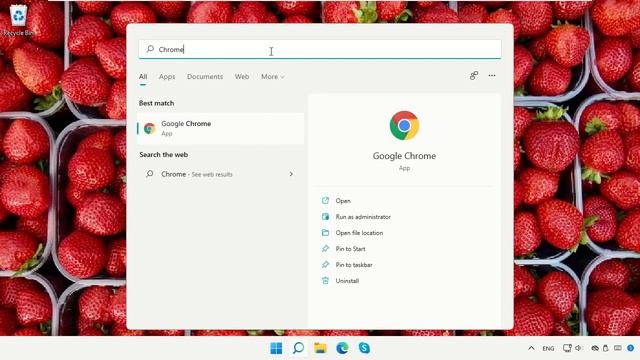Open the Recycle Bin desktop icon
Image resolution: width=640 pixels, height=360 pixels.
(x=18, y=20)
